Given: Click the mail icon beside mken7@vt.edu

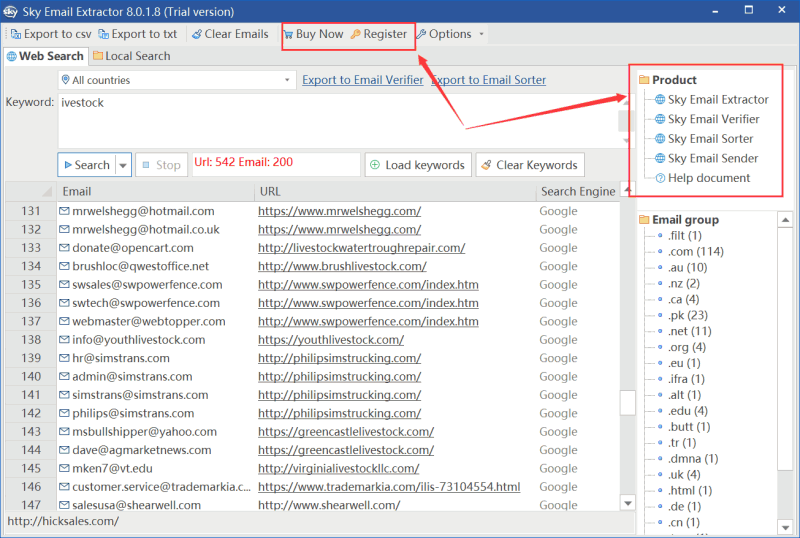Looking at the screenshot, I should (x=64, y=468).
